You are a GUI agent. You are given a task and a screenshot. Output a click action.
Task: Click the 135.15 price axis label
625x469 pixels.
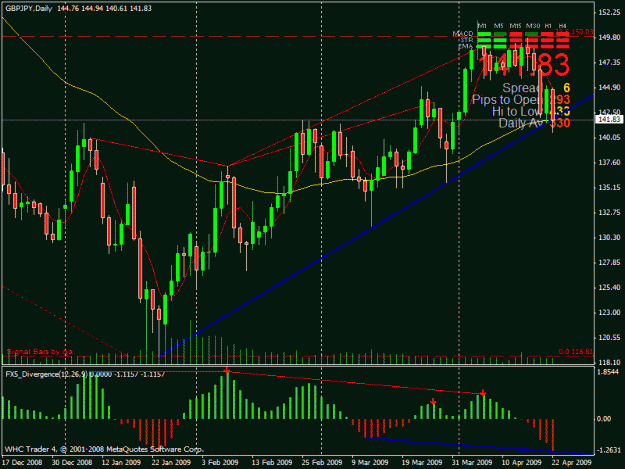pyautogui.click(x=609, y=187)
